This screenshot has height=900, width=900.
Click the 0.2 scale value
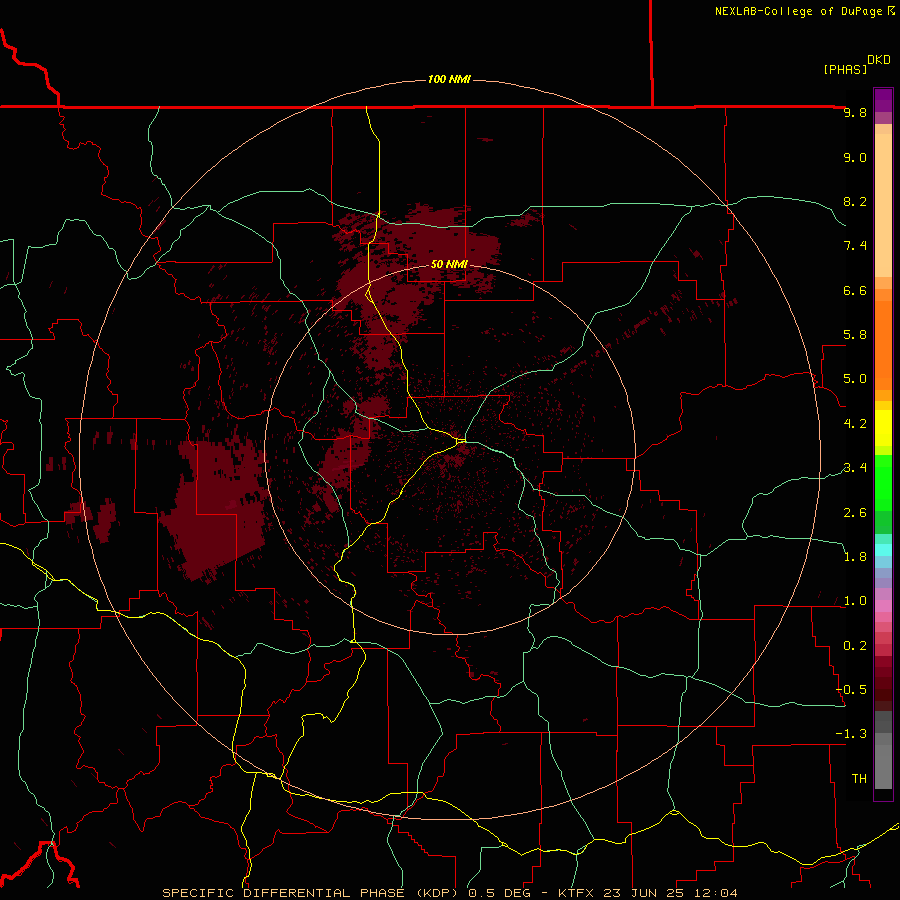click(855, 646)
